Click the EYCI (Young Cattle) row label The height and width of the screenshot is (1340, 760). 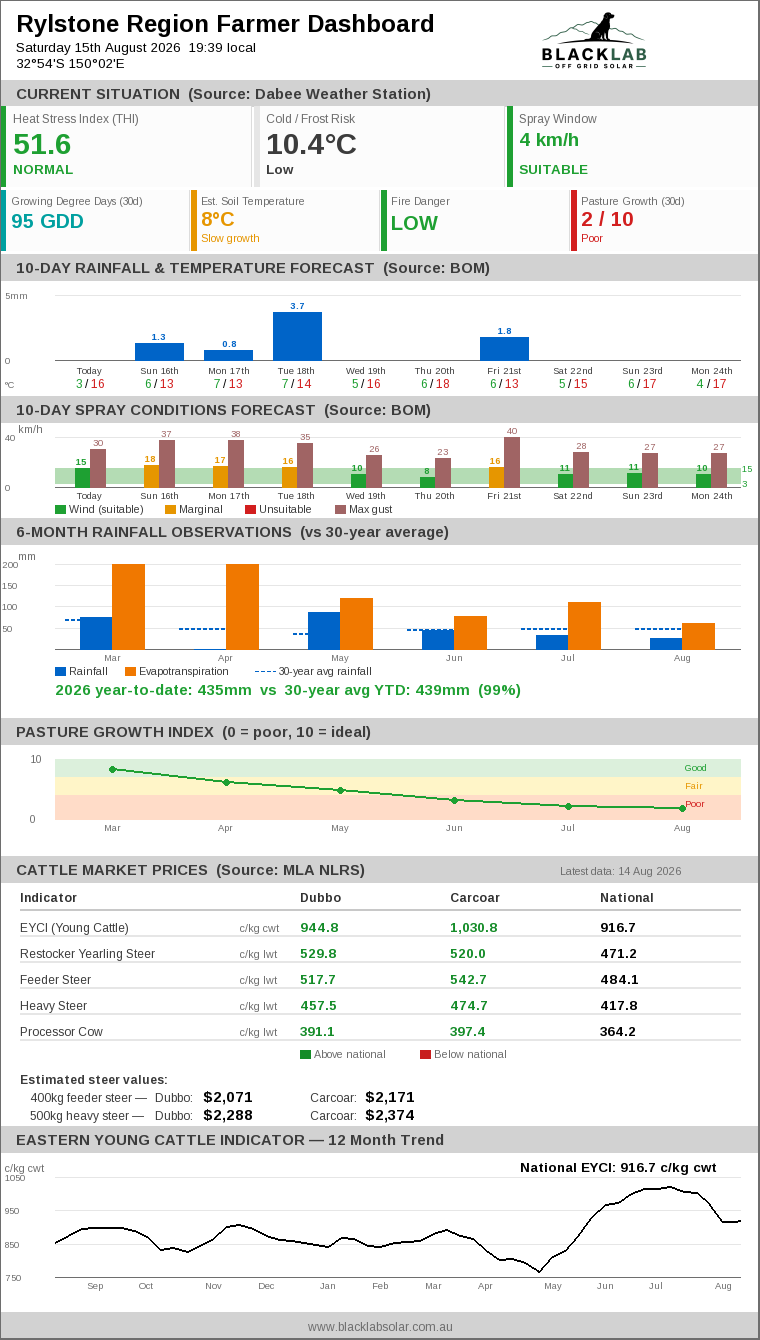[x=75, y=928]
